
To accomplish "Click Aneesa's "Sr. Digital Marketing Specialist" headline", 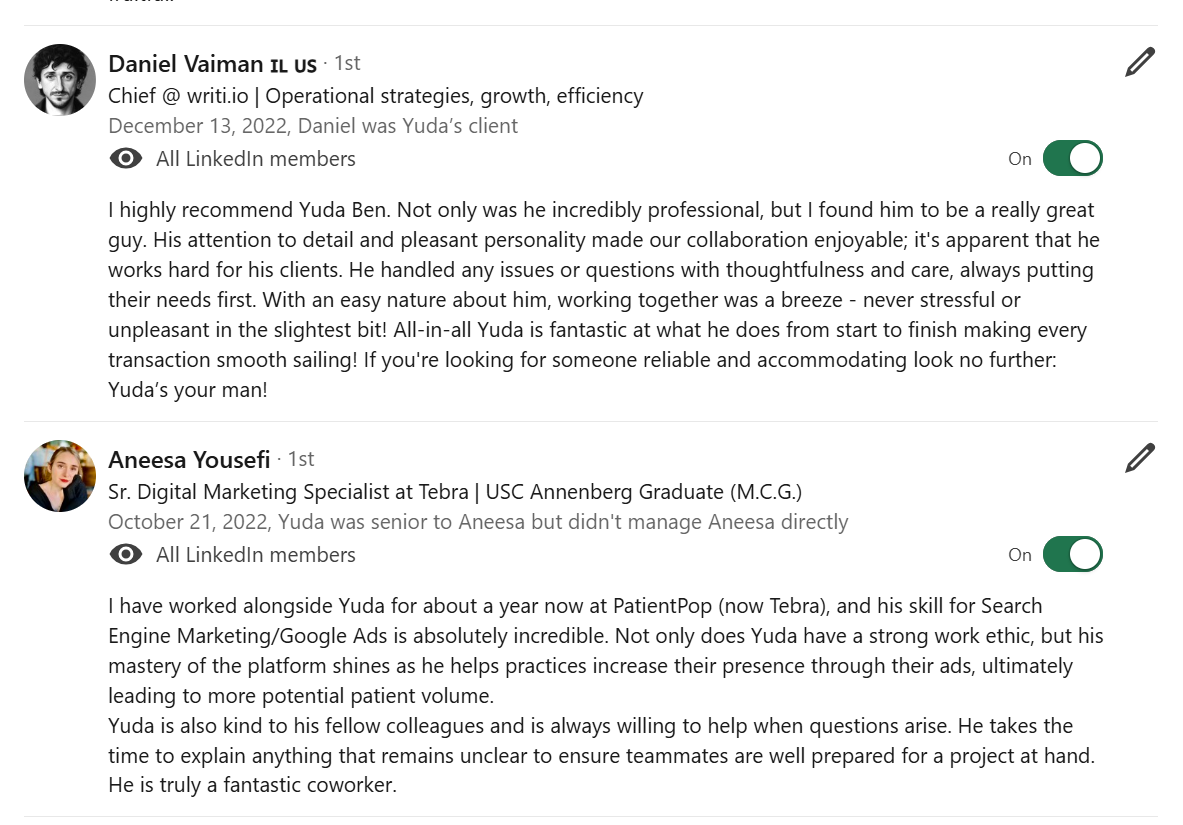I will [454, 492].
